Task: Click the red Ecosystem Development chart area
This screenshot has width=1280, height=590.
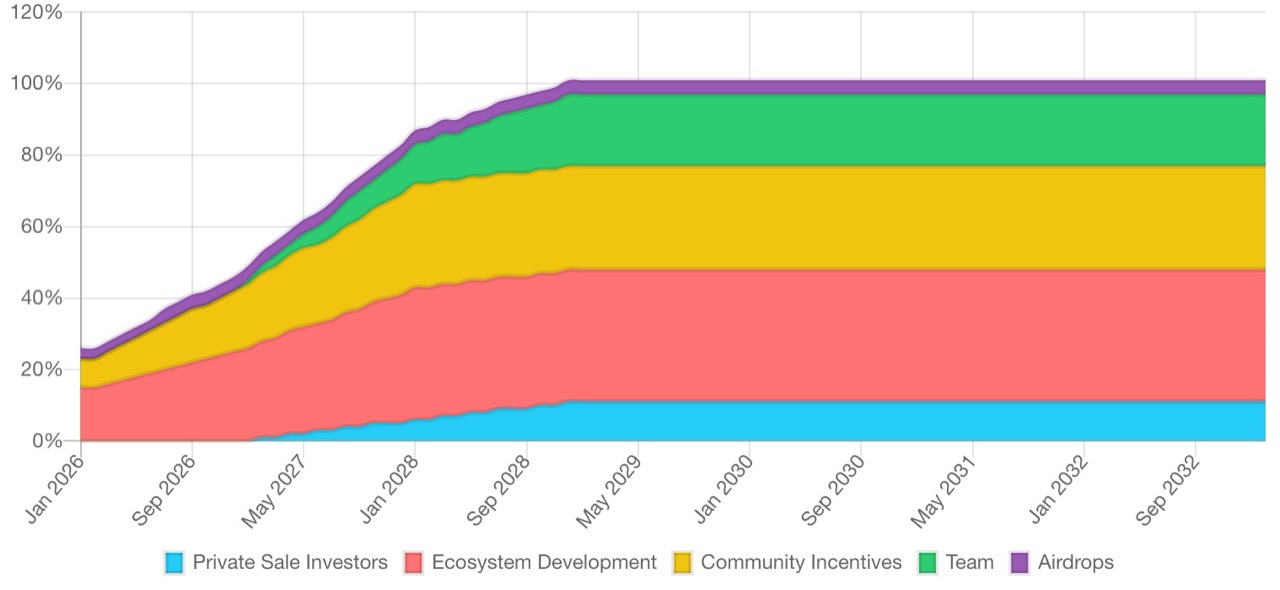Action: pos(900,335)
